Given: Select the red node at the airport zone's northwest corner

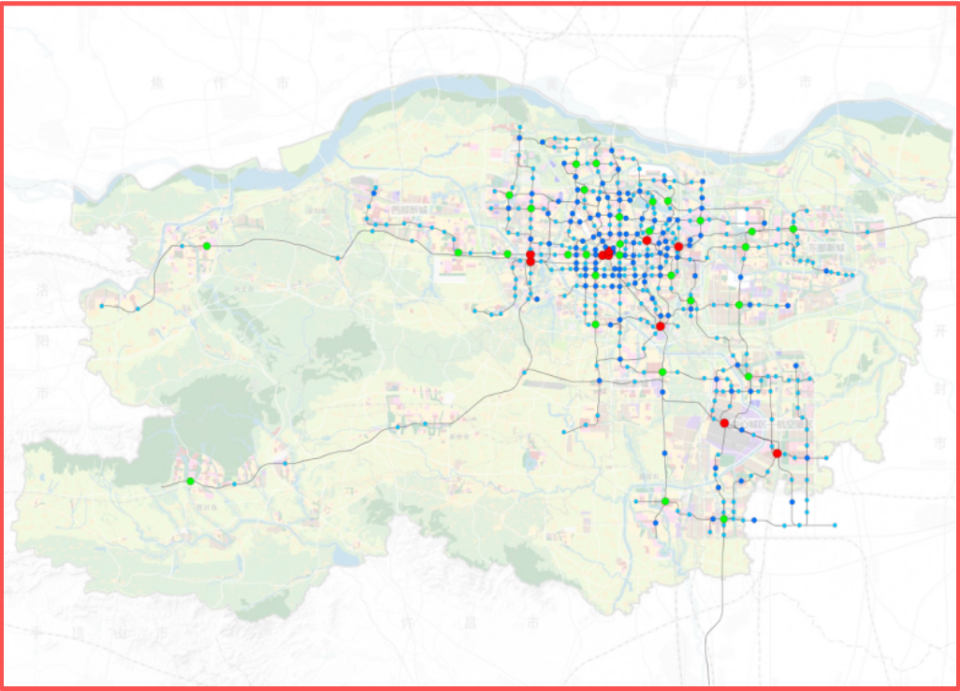Looking at the screenshot, I should (724, 423).
